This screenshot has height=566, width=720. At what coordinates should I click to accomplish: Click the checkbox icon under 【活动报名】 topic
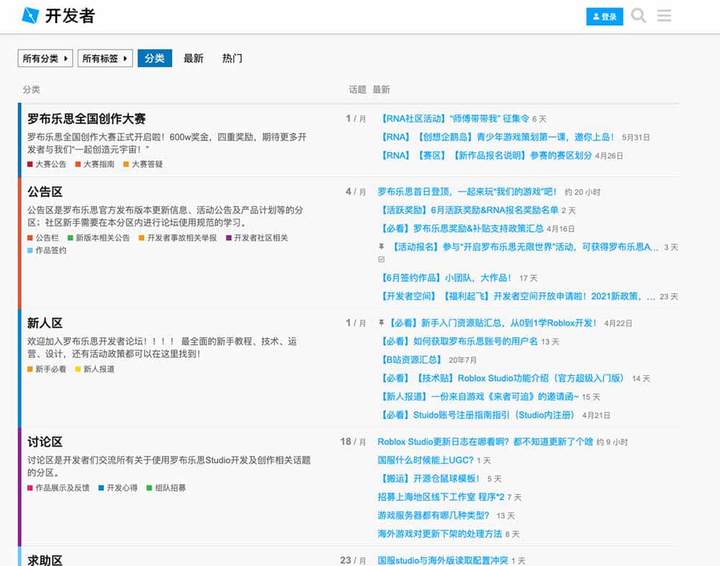pos(381,259)
